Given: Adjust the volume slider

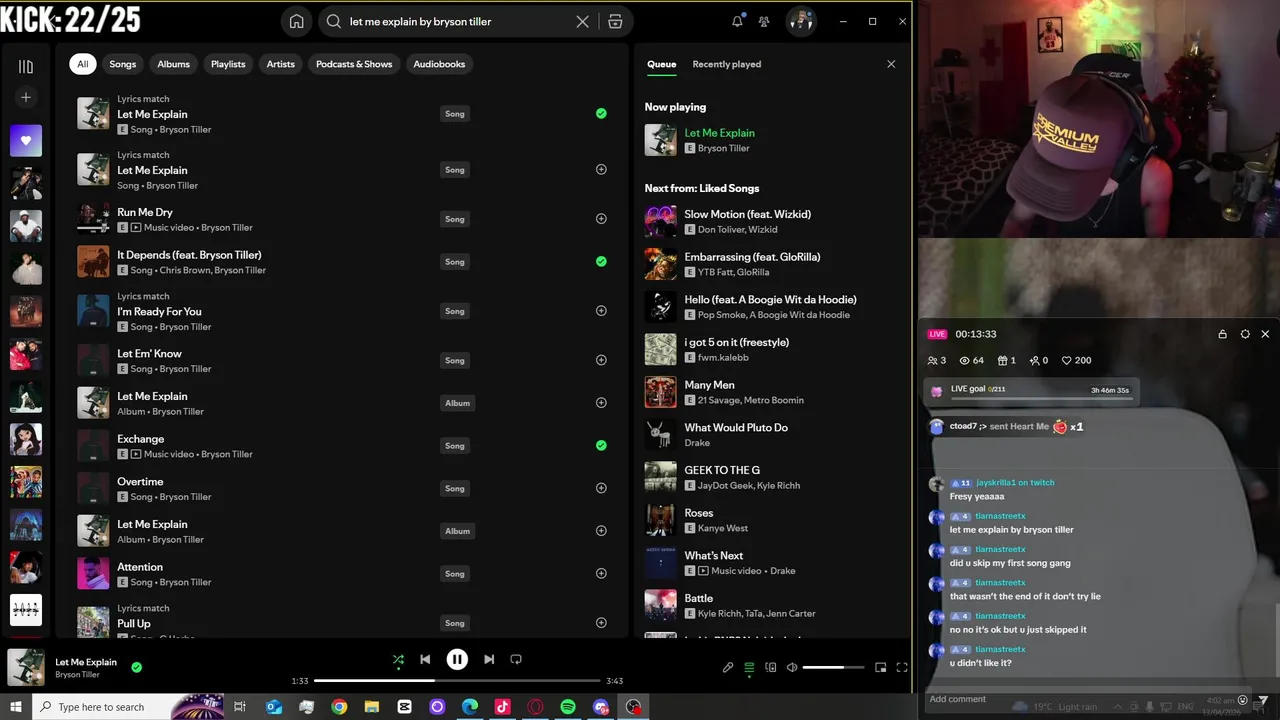Looking at the screenshot, I should click(833, 667).
